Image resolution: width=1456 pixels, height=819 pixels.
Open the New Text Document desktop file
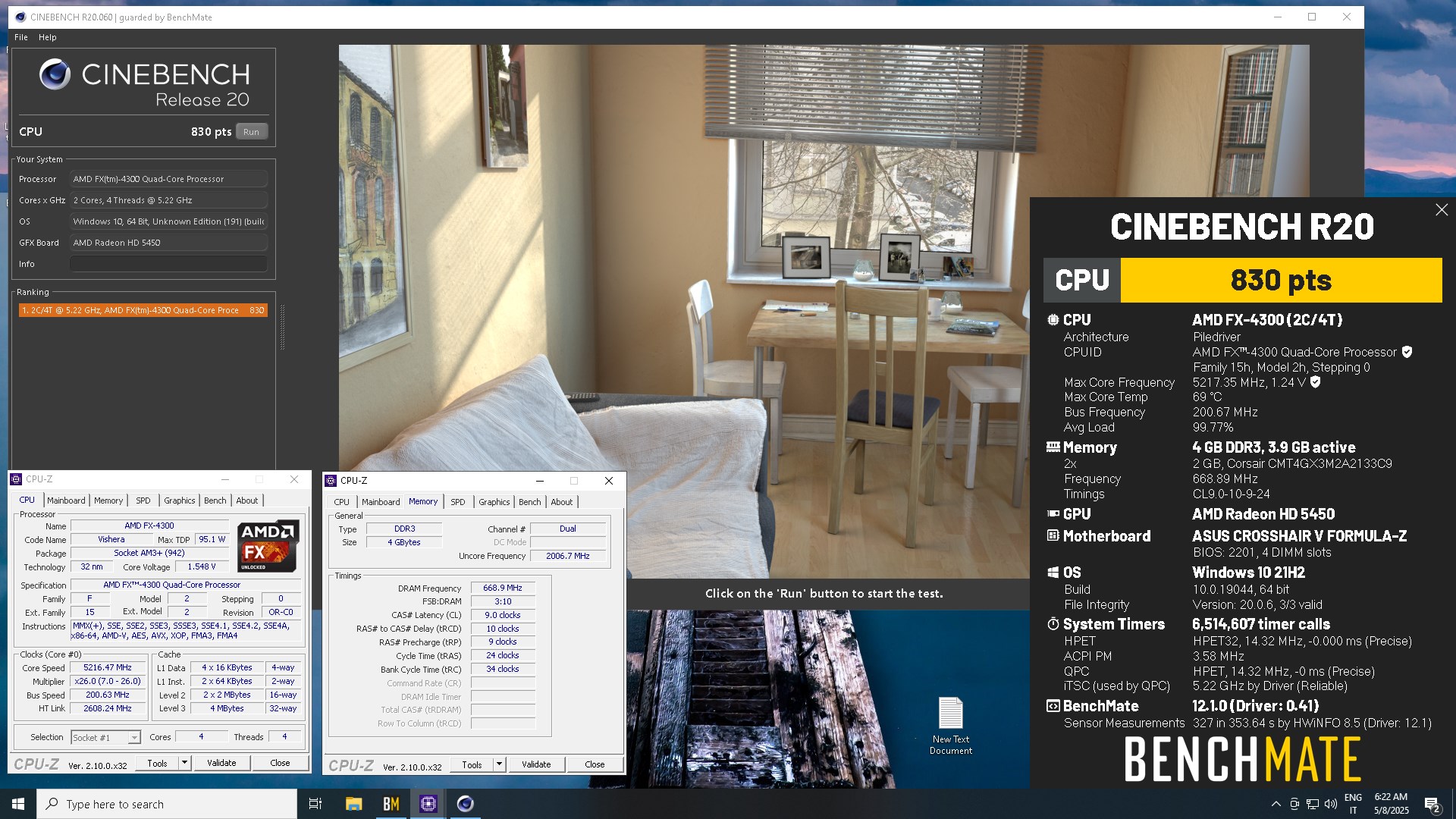point(951,726)
